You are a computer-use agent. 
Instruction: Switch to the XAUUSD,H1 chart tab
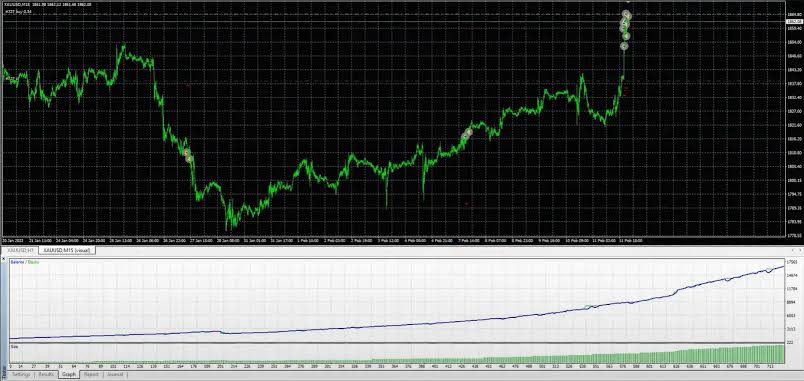click(x=19, y=250)
